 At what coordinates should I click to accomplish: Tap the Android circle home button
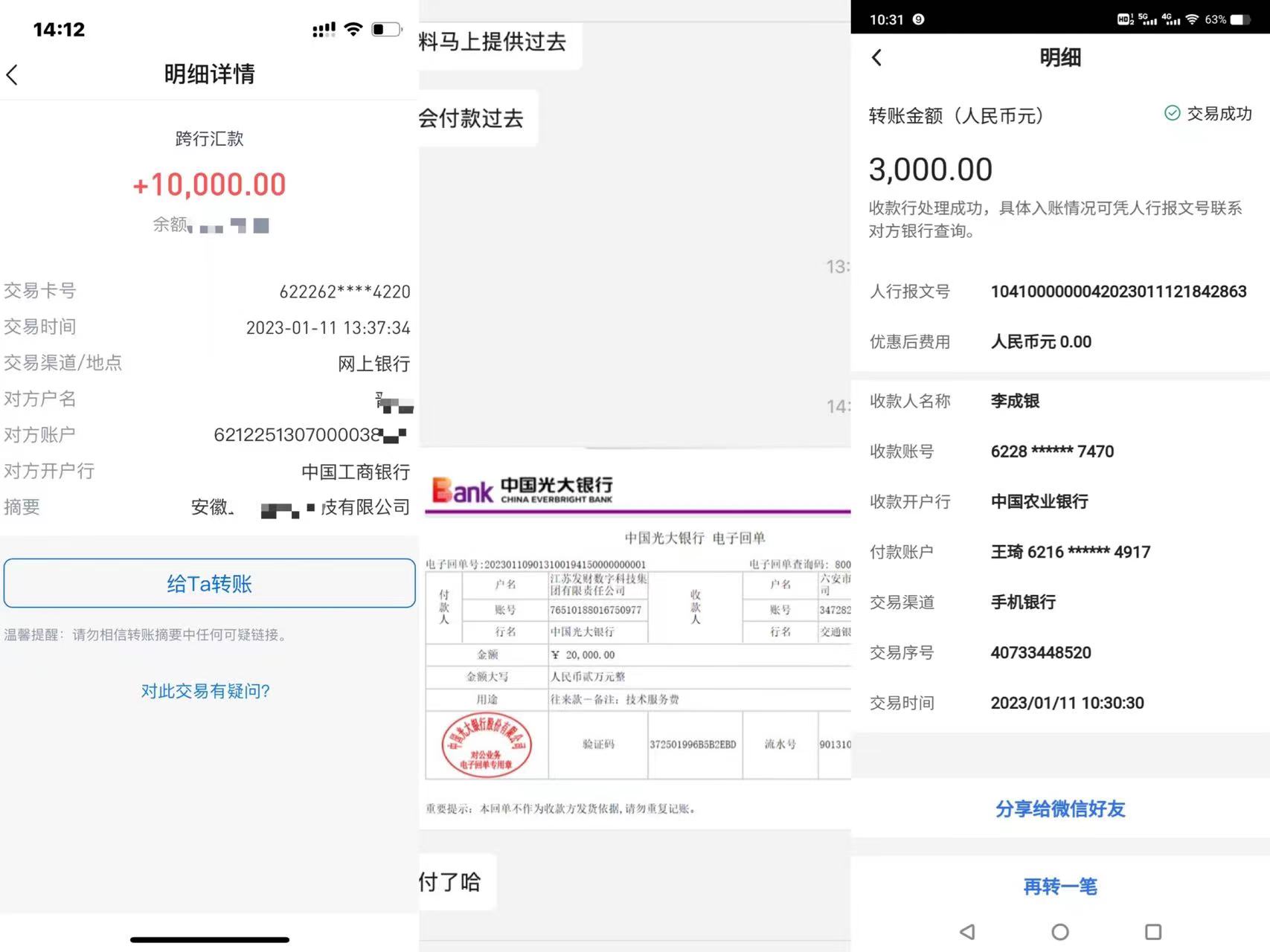click(x=1059, y=931)
